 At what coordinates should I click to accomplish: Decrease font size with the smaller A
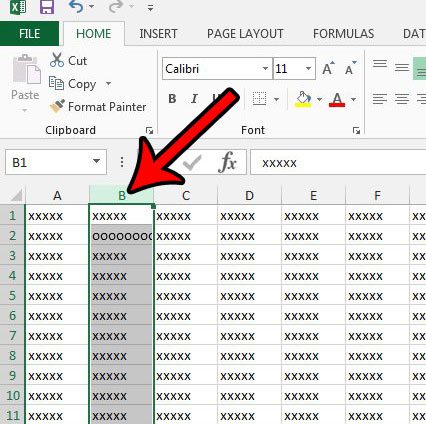(351, 68)
